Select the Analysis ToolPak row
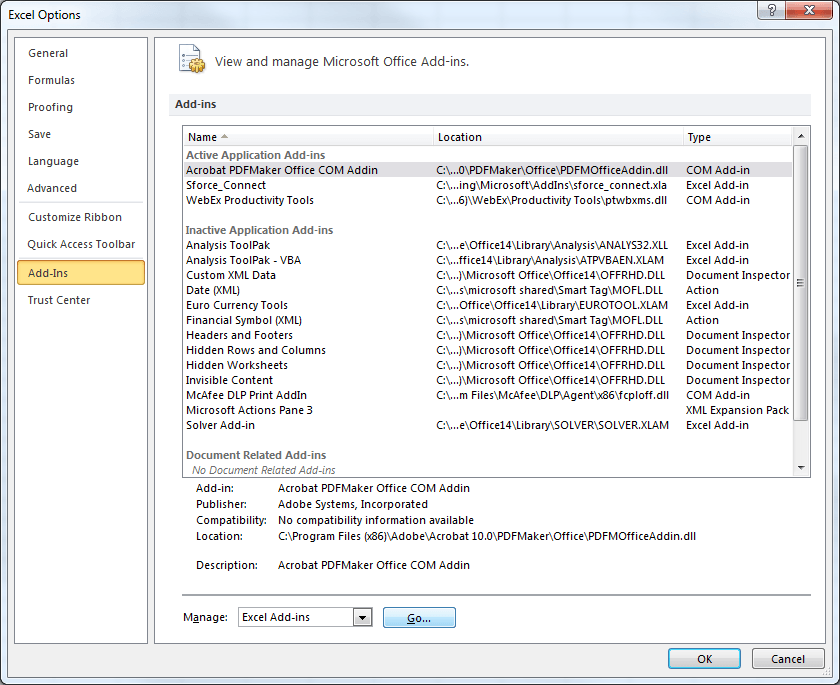This screenshot has height=685, width=840. pyautogui.click(x=488, y=245)
